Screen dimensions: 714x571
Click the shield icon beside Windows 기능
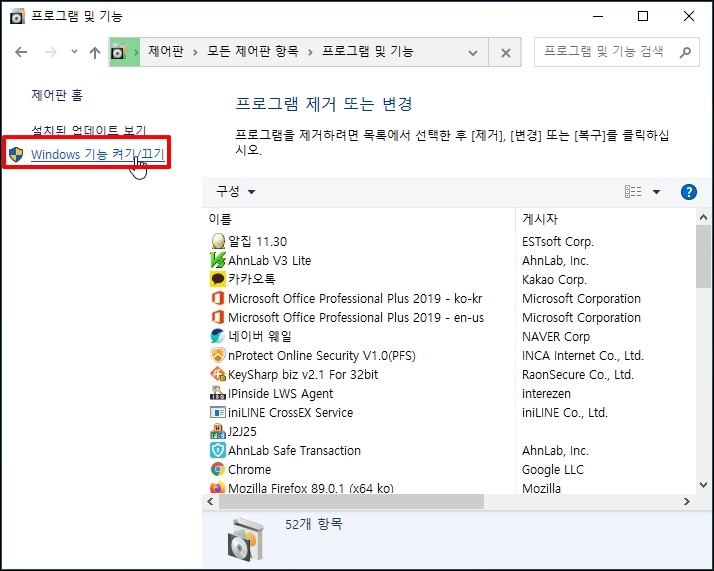tap(16, 154)
